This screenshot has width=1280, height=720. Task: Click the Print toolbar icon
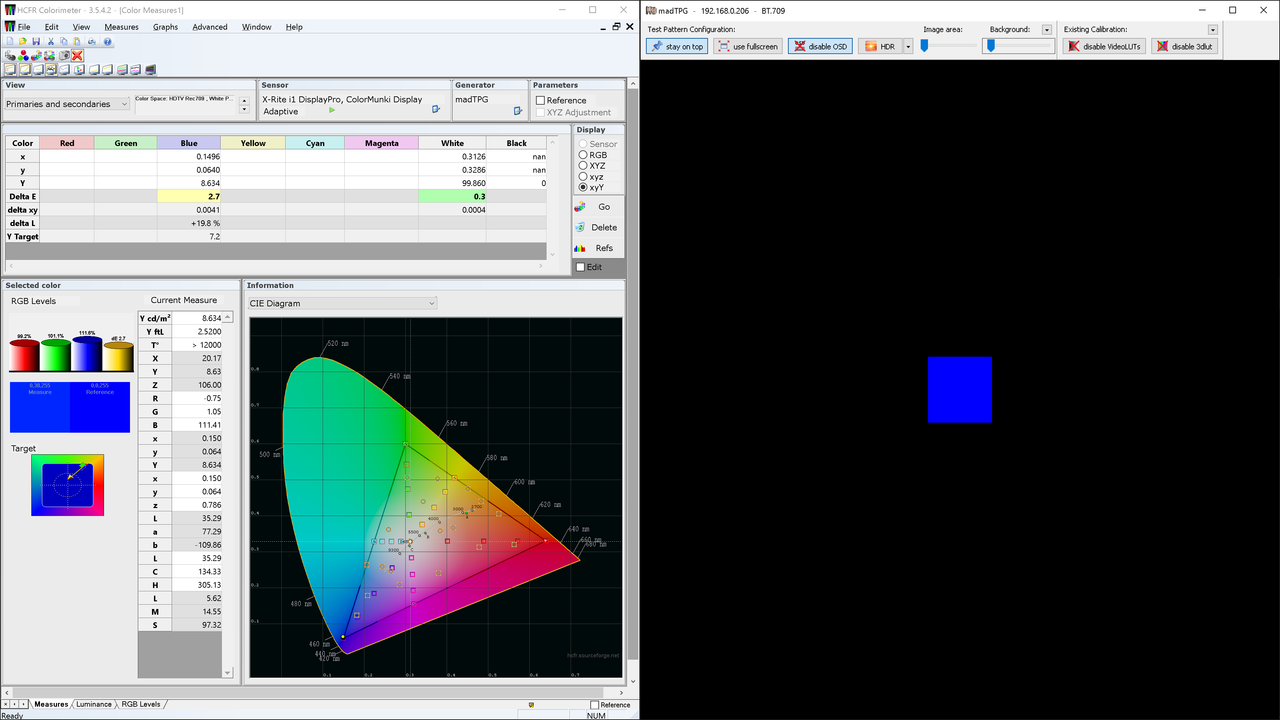[x=92, y=41]
